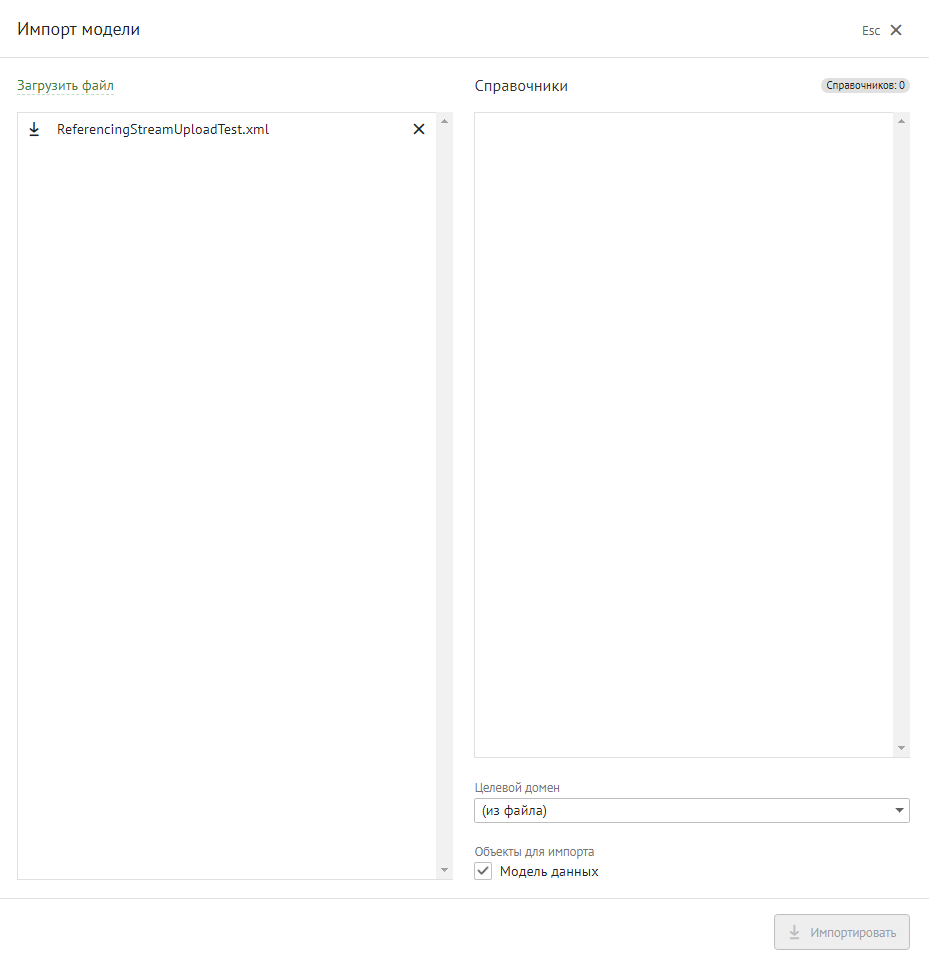This screenshot has width=929, height=957.
Task: Open the Загрузить файл upload link
Action: (65, 86)
